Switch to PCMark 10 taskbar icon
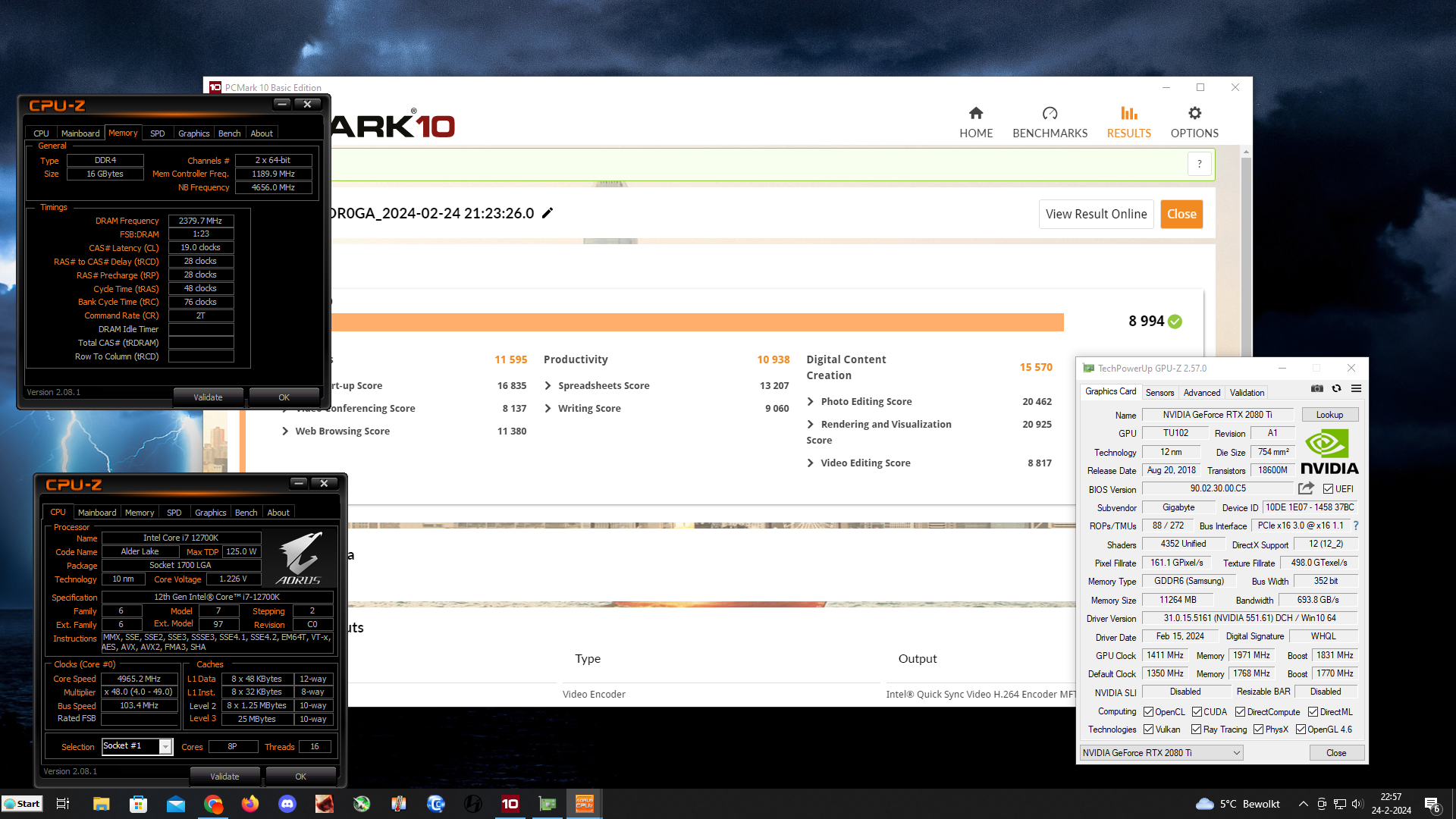The image size is (1456, 819). (x=510, y=804)
